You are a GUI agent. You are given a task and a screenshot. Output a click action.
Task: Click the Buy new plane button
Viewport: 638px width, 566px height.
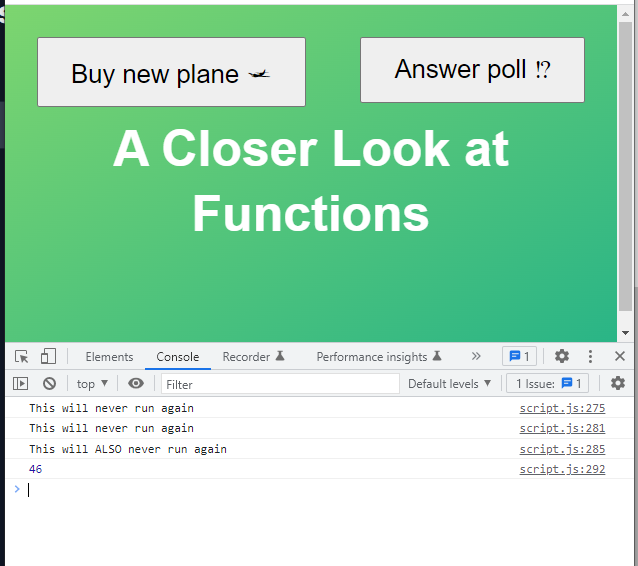(171, 72)
